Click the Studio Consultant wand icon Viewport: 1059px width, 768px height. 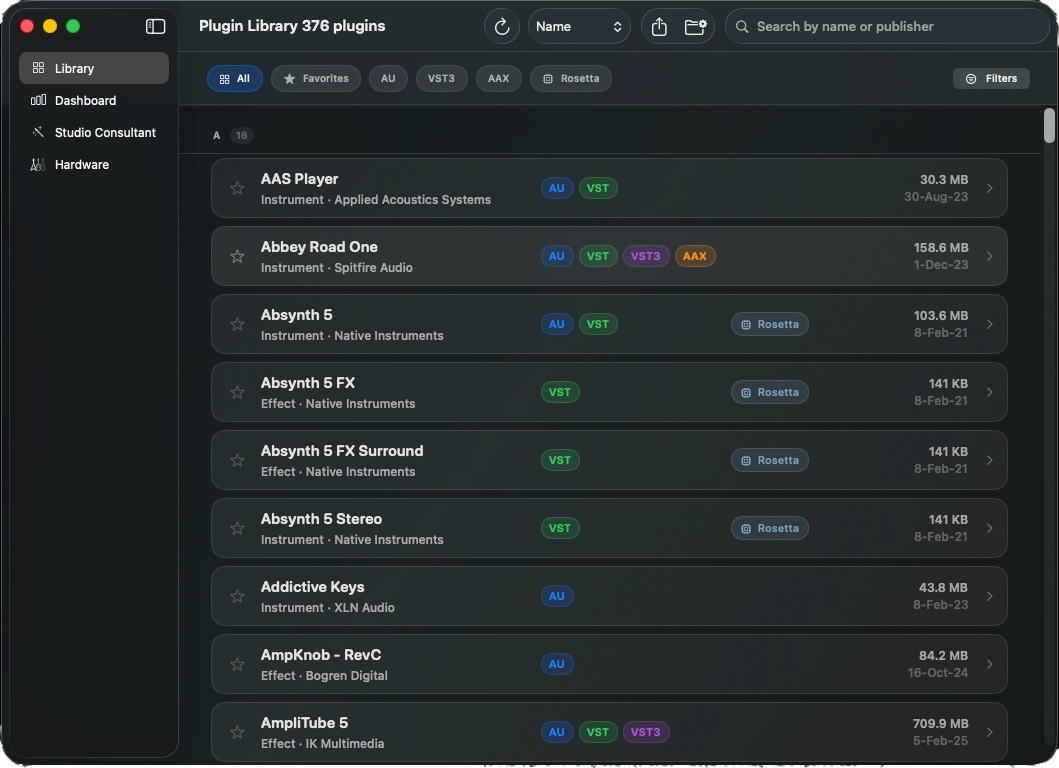click(38, 132)
